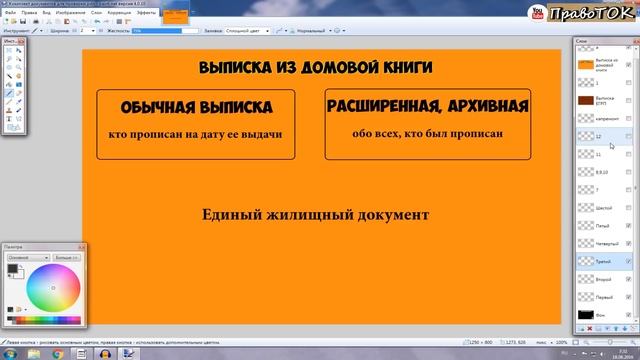Select the Color Picker tool
640x360 pixels.
(19, 102)
